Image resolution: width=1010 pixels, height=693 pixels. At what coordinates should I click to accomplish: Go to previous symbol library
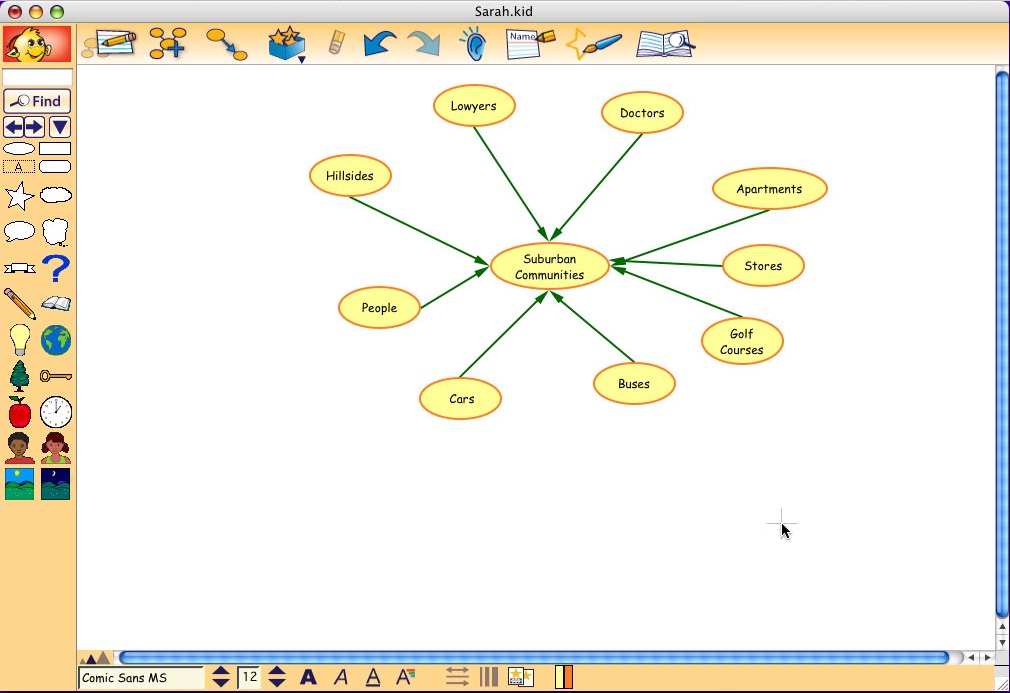(14, 127)
